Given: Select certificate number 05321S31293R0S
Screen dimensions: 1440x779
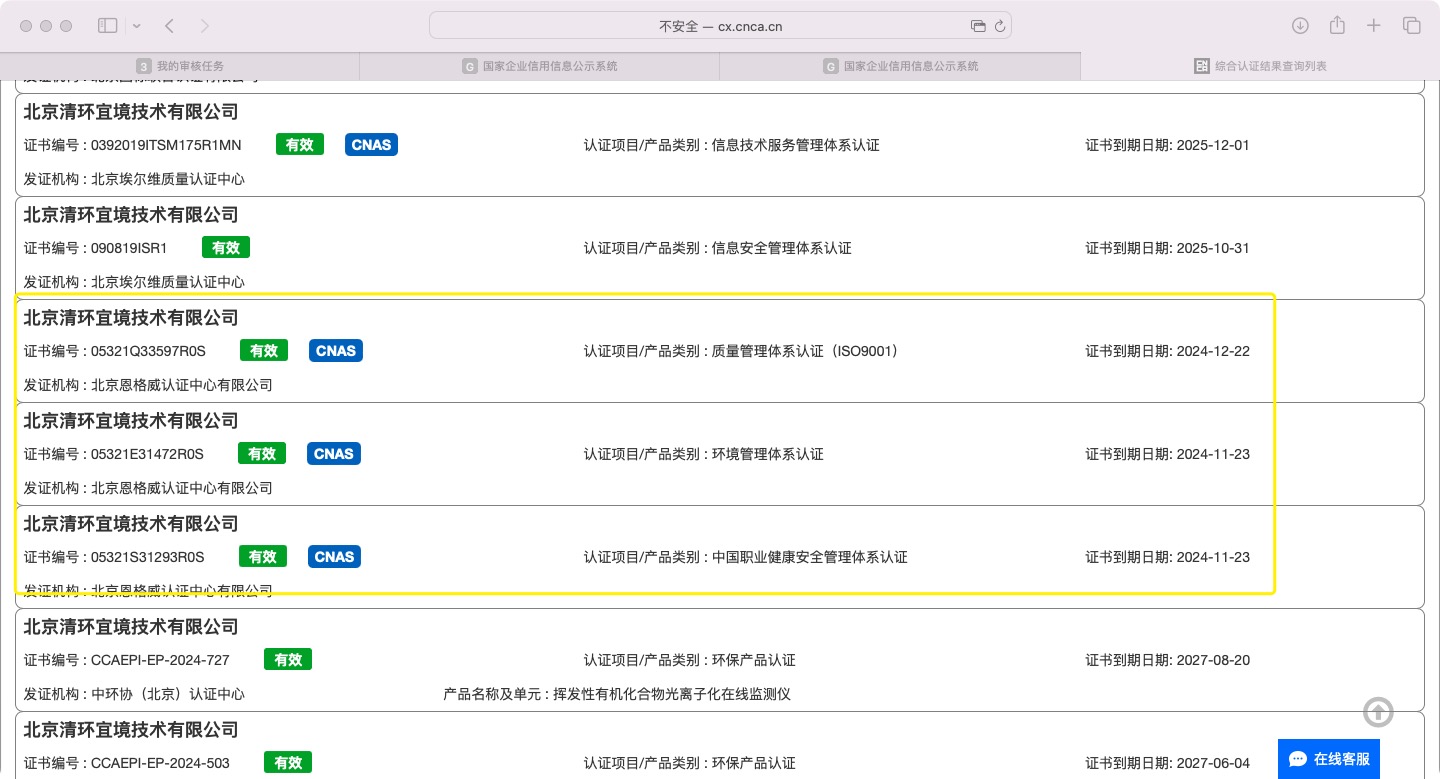Looking at the screenshot, I should tap(148, 557).
